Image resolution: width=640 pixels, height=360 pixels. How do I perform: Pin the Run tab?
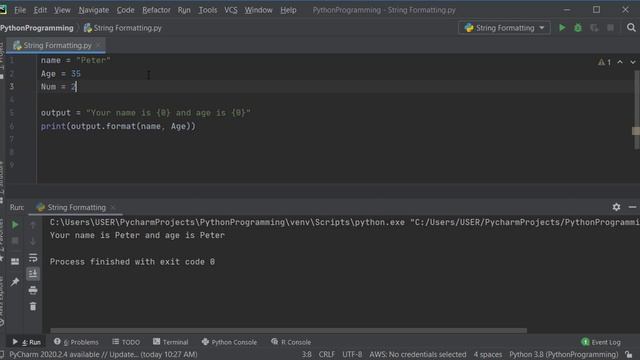point(15,282)
